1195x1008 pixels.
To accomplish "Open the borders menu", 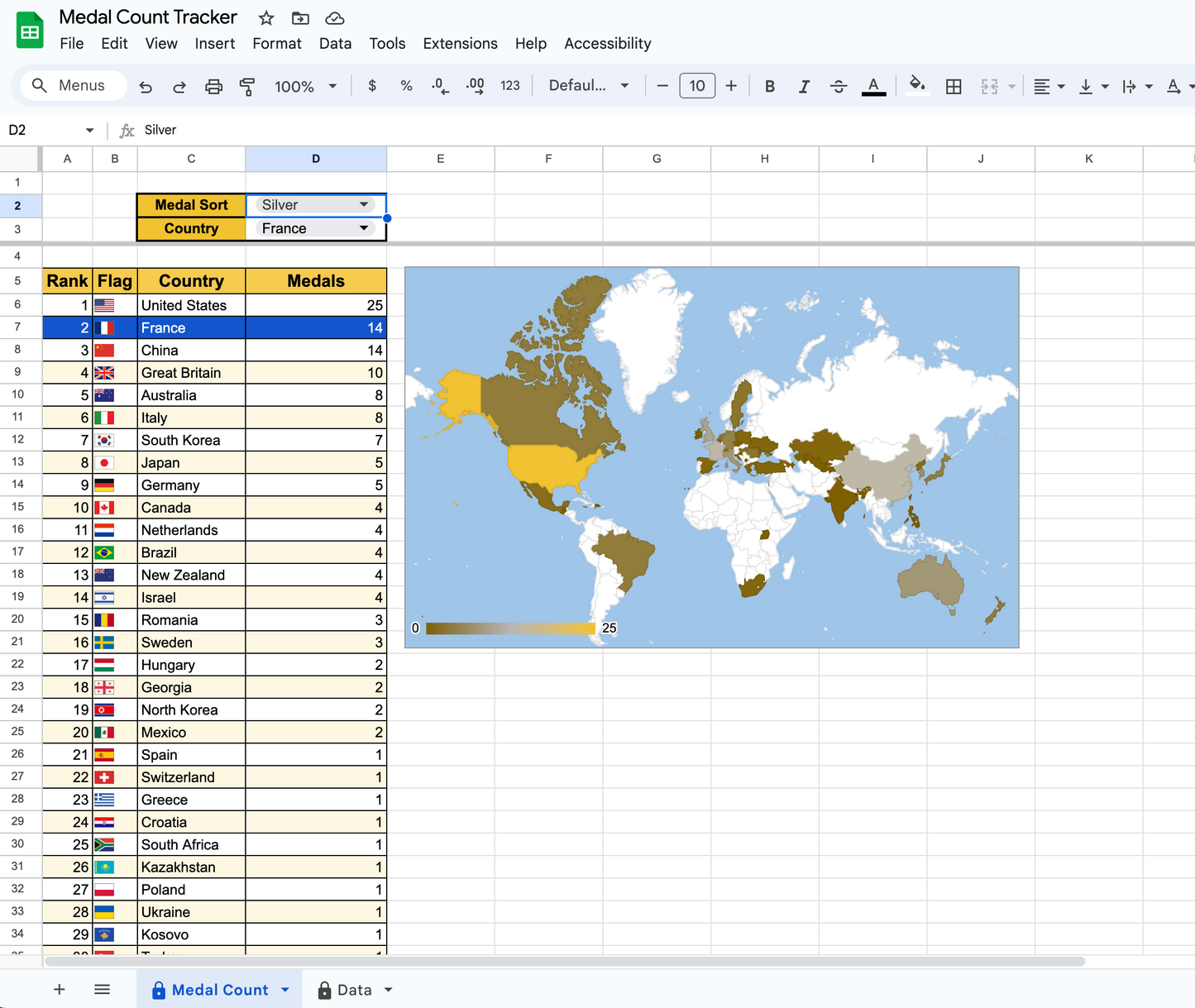I will point(954,85).
